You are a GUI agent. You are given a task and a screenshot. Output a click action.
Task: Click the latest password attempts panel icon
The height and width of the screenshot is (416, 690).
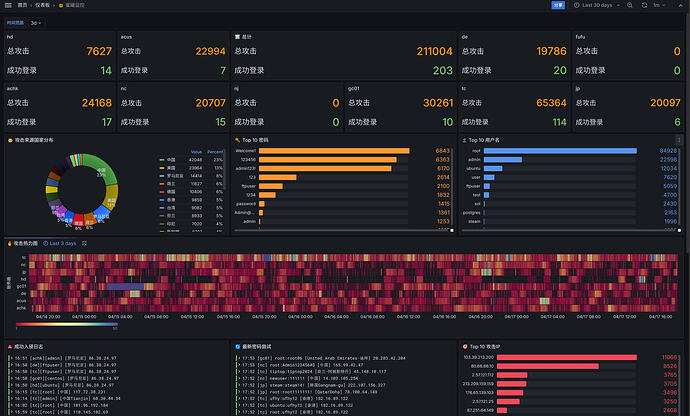[238, 347]
